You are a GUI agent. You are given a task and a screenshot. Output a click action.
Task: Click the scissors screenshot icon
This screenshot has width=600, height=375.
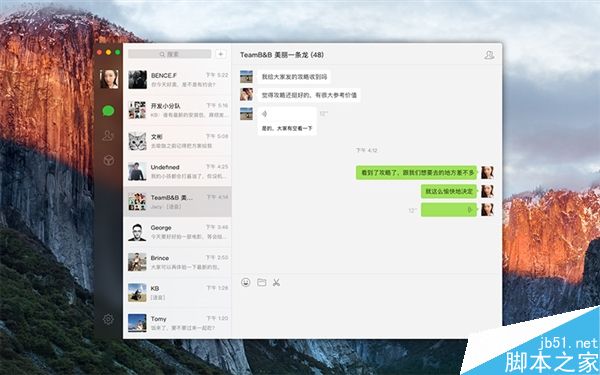pyautogui.click(x=276, y=282)
